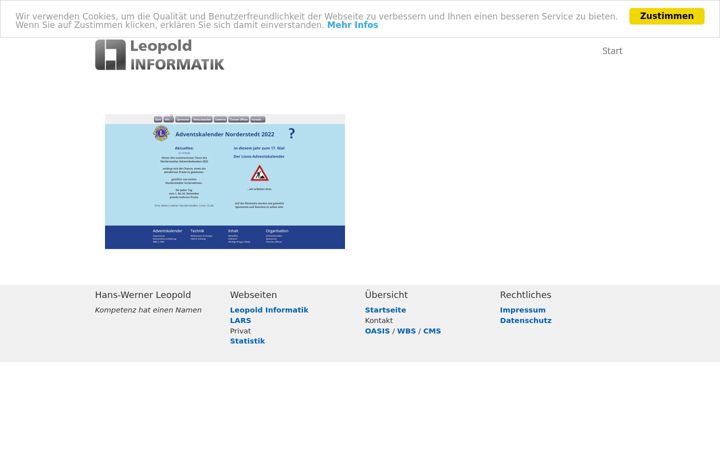This screenshot has width=720, height=450.
Task: Open the Adventskalender Norderstedt 2022 screenshot thumbnail
Action: click(x=225, y=182)
